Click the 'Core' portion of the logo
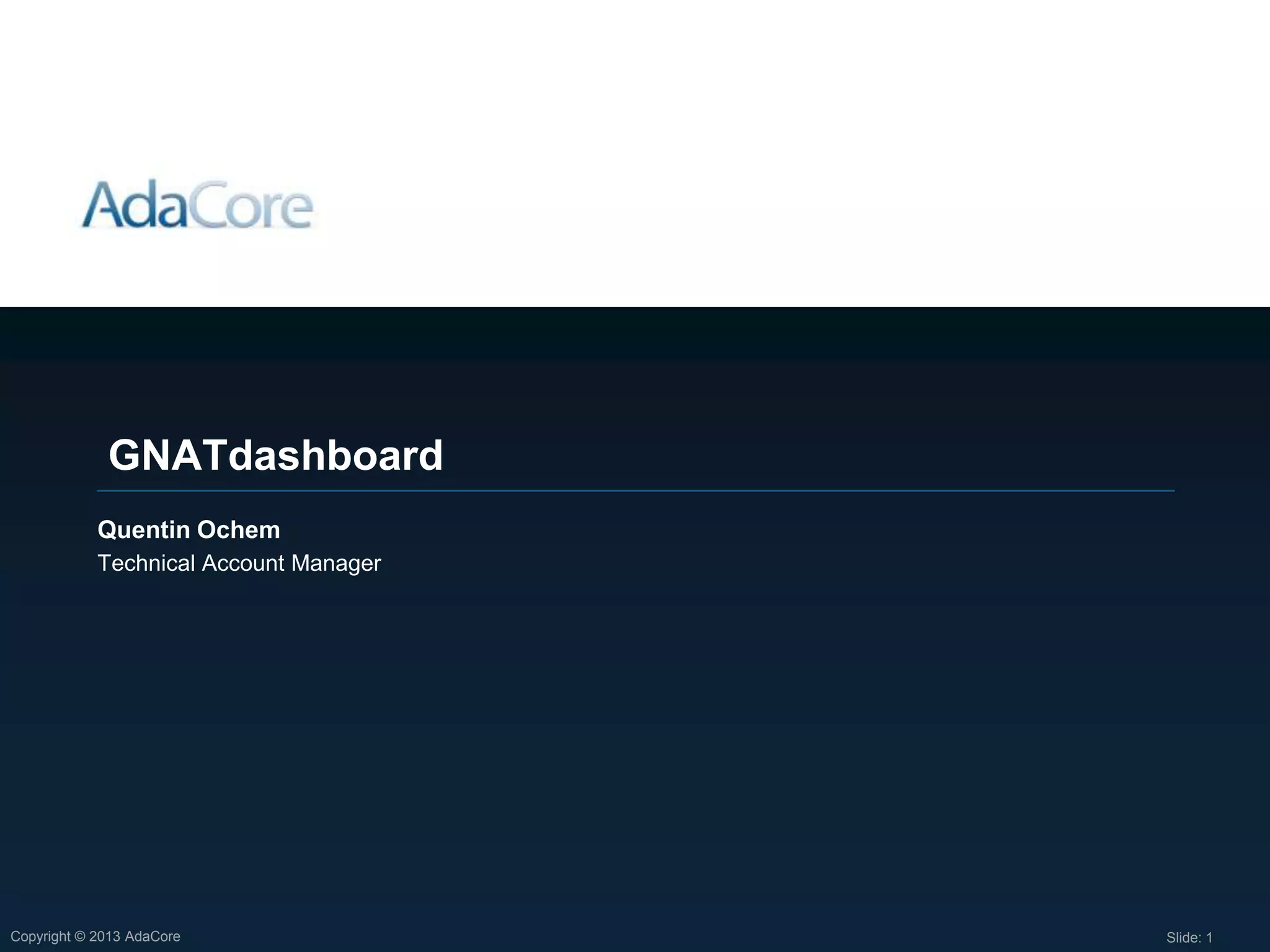The image size is (1270, 952). coord(251,206)
